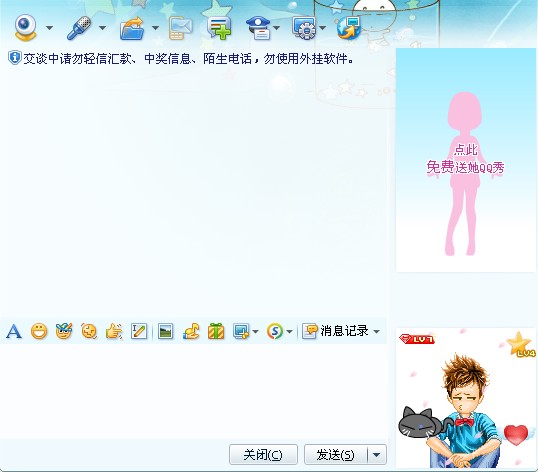Click the red LV7 diamond badge
Image resolution: width=538 pixels, height=472 pixels.
pos(417,339)
